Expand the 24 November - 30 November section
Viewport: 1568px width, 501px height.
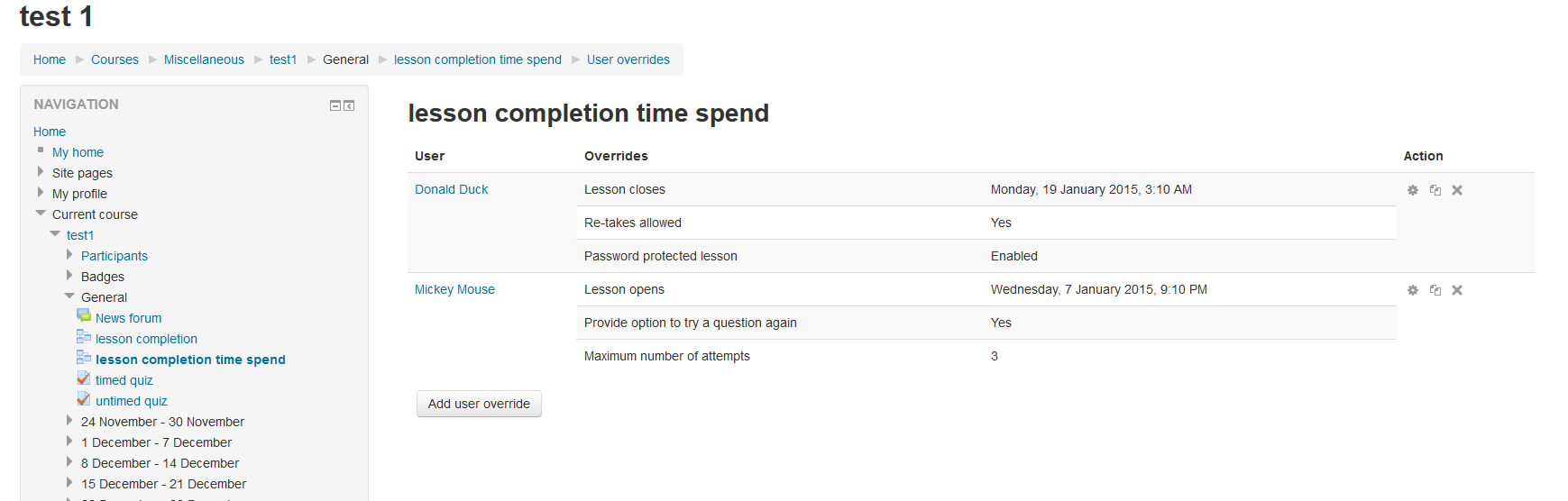coord(69,421)
